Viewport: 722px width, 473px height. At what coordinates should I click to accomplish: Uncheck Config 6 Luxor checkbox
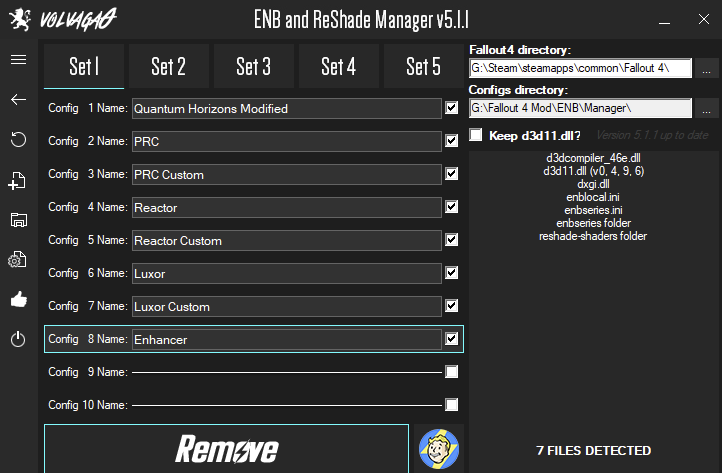452,273
